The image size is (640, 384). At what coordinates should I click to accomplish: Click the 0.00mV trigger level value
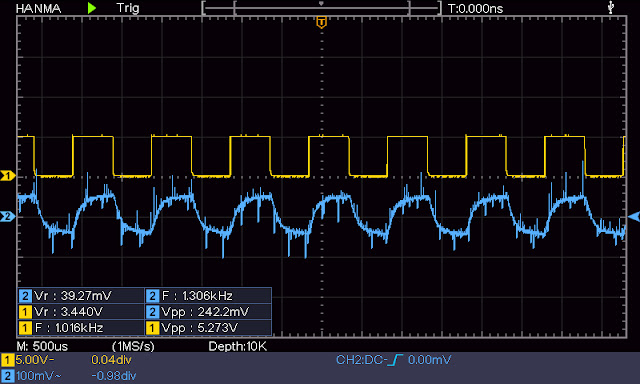click(x=429, y=360)
